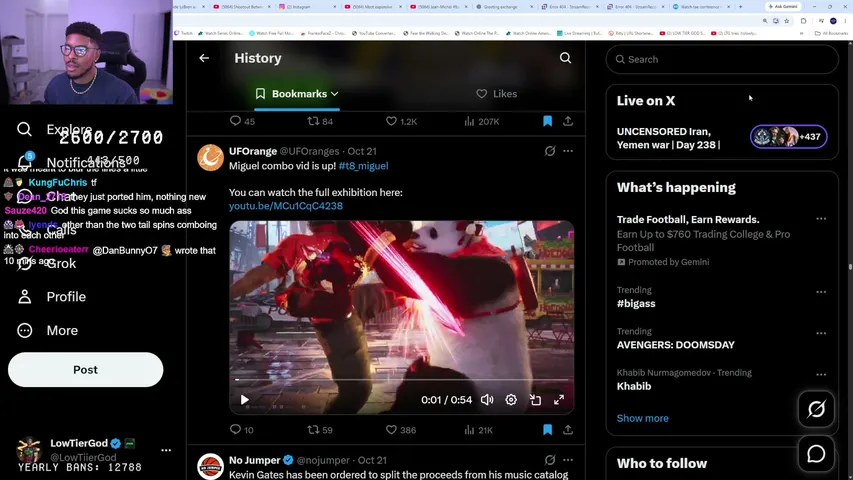Open the #t8_miguel hashtag
853x480 pixels.
tap(363, 166)
